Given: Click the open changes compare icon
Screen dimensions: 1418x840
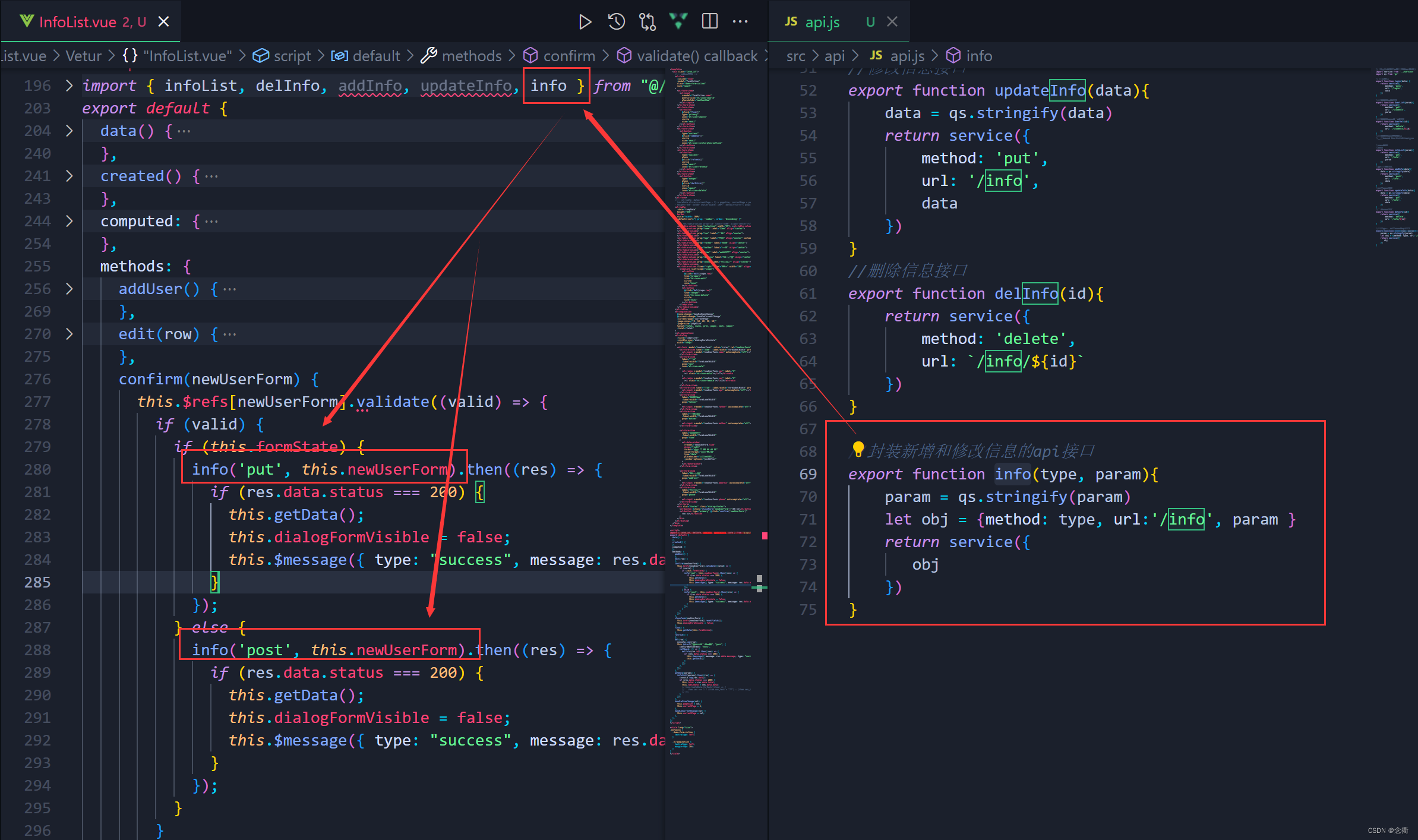Looking at the screenshot, I should coord(647,22).
